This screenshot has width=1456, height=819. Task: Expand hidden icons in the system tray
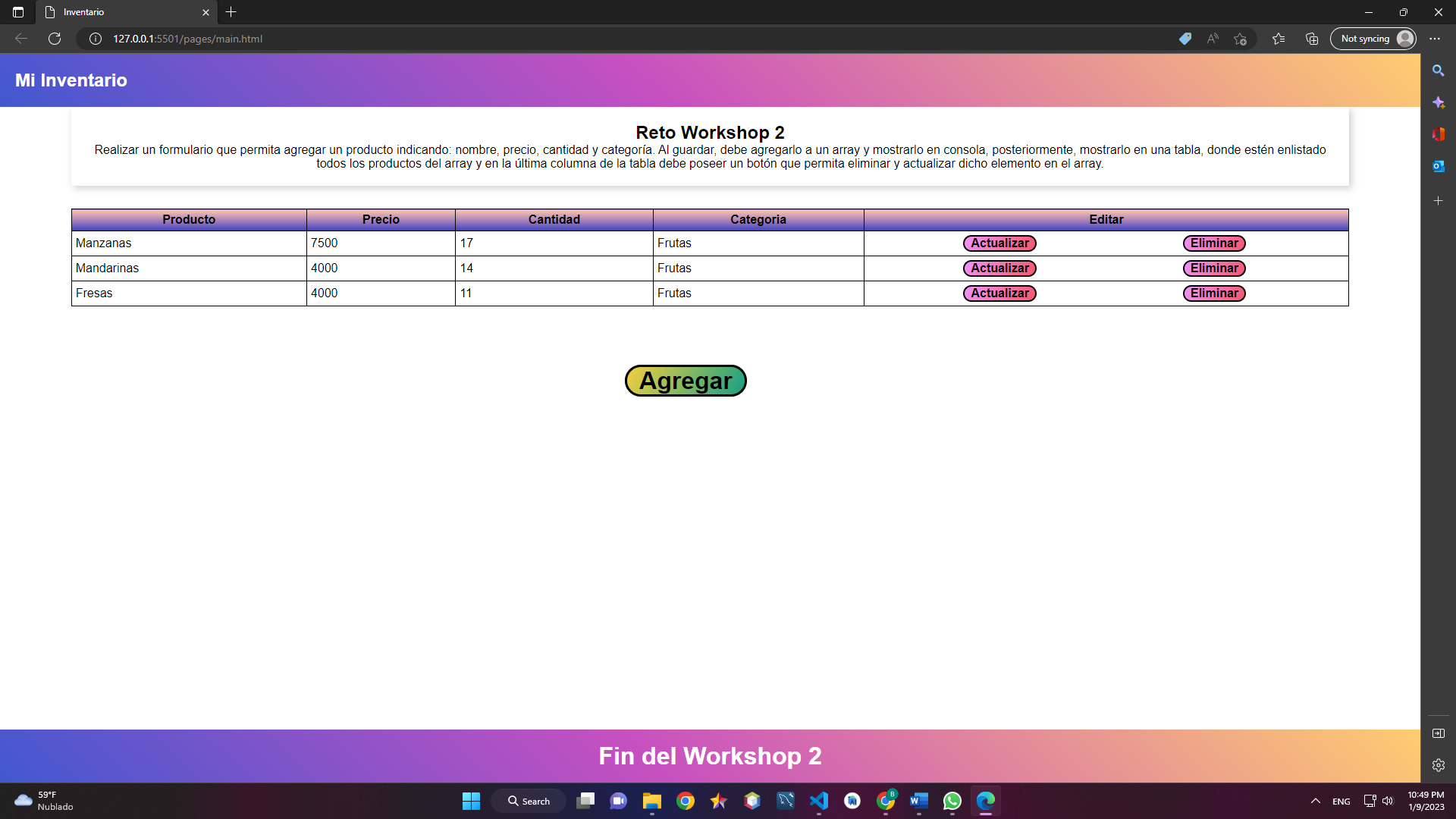point(1316,801)
